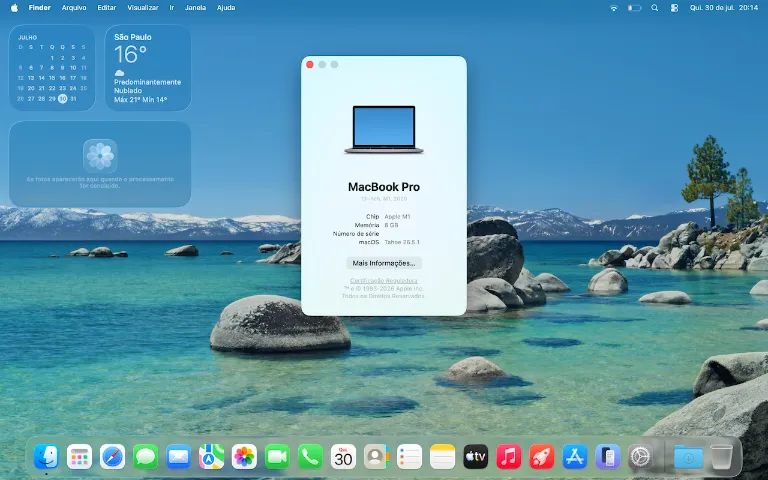This screenshot has height=480, width=768.
Task: Select the macOS Tahoe version value
Action: (x=402, y=242)
